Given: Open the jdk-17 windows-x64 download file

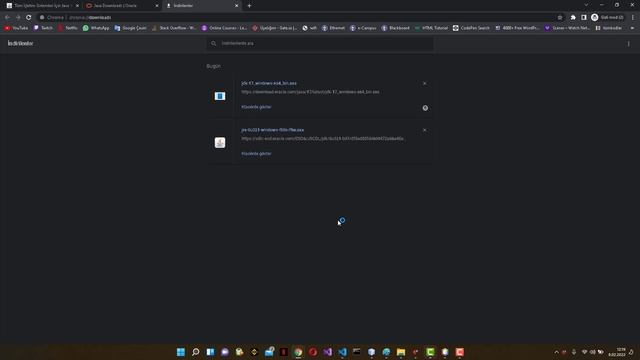Looking at the screenshot, I should (269, 83).
